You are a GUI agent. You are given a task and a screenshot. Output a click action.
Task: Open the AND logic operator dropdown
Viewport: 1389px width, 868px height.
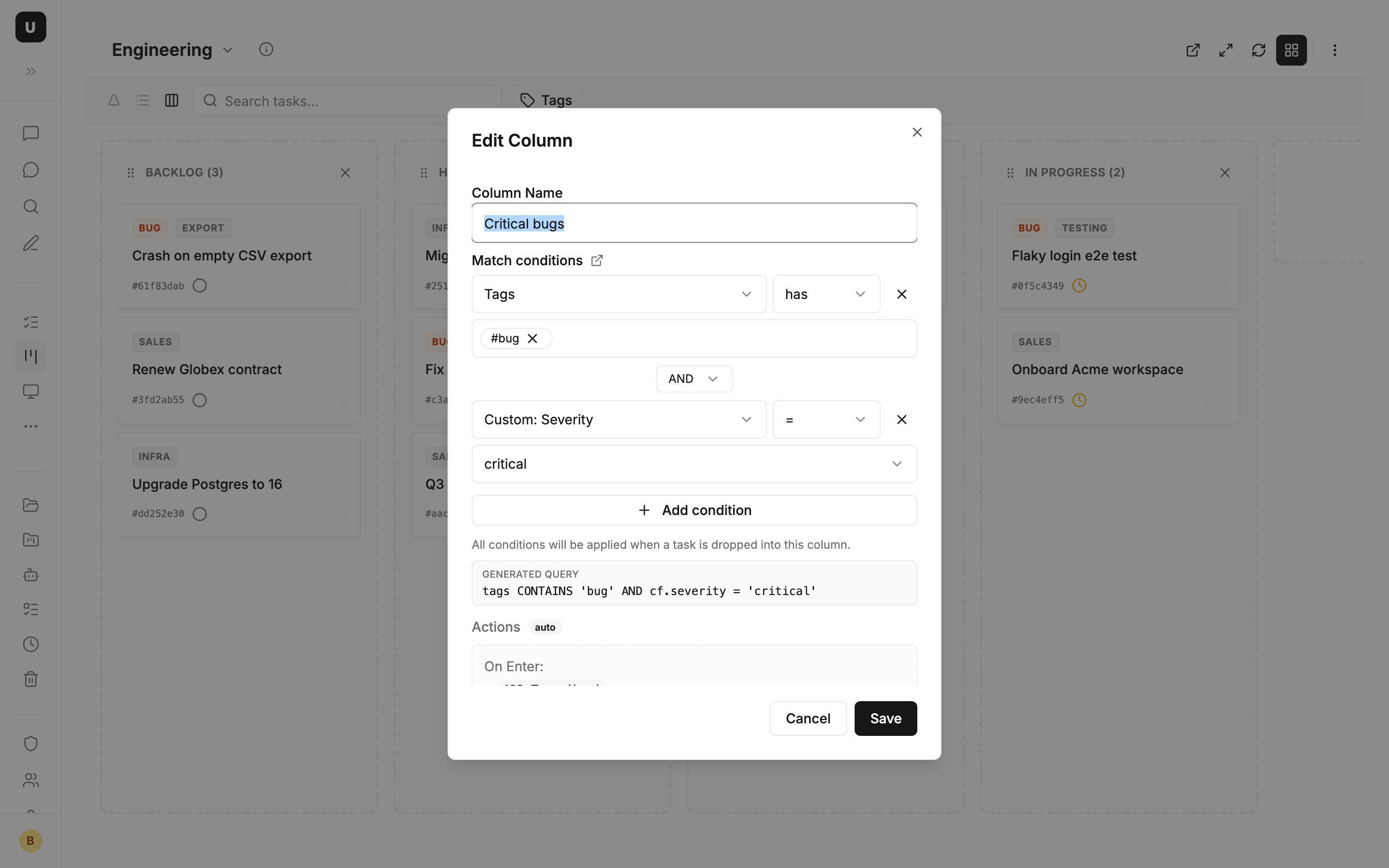click(x=694, y=379)
